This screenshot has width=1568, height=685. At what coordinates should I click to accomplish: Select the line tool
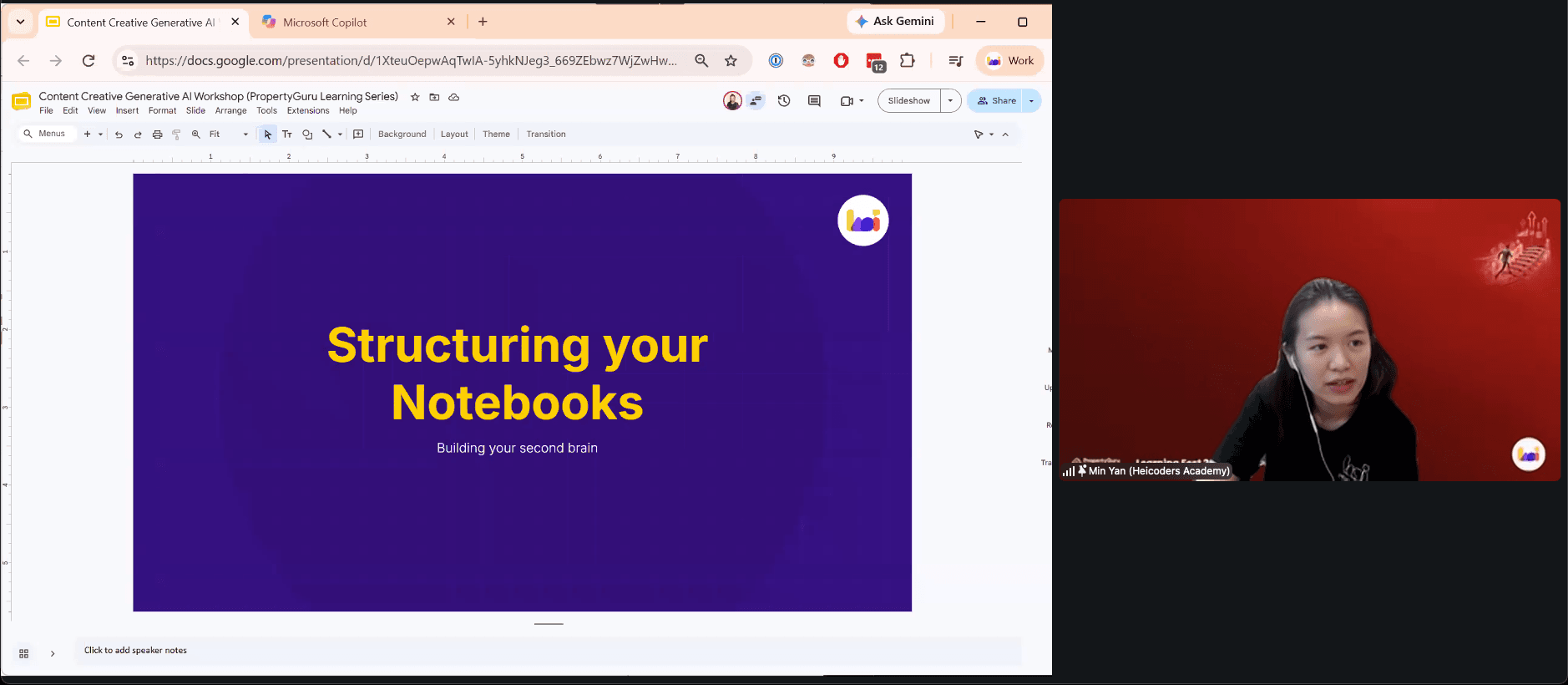point(326,134)
